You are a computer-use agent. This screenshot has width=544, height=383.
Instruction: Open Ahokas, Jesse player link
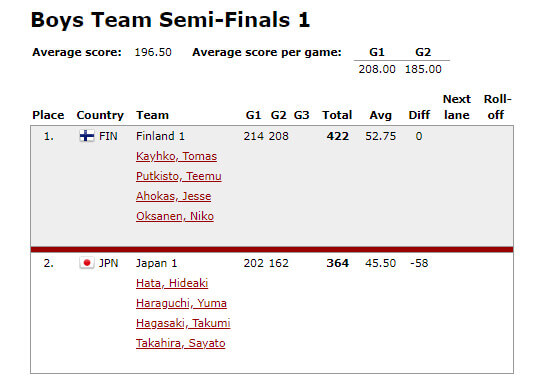point(173,196)
